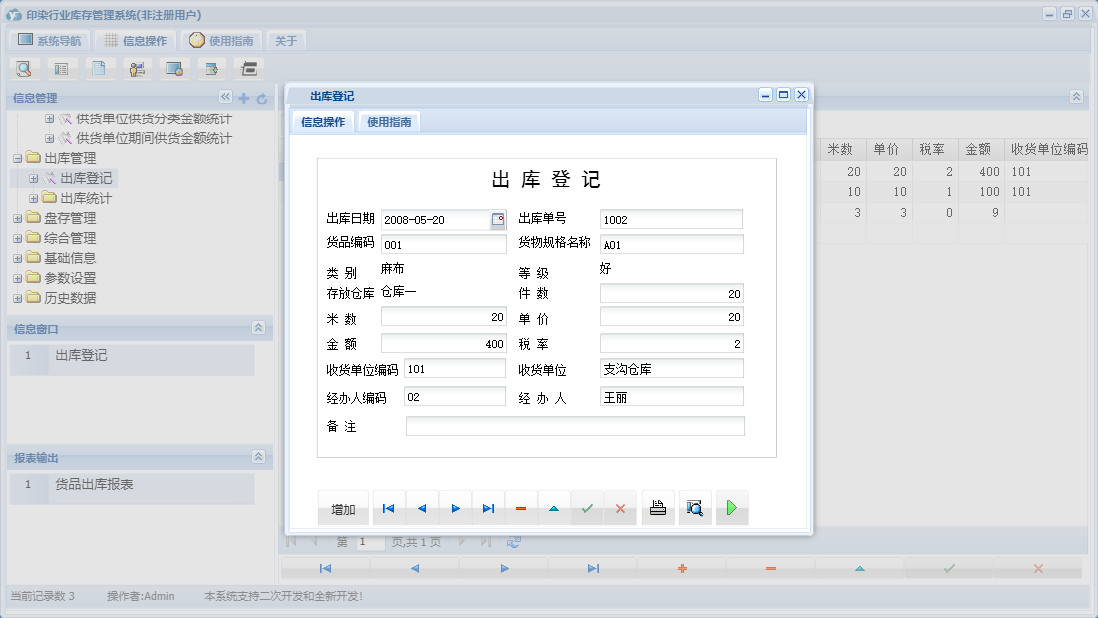Confirm the record with the green checkmark icon
Viewport: 1098px width, 618px height.
click(x=586, y=508)
